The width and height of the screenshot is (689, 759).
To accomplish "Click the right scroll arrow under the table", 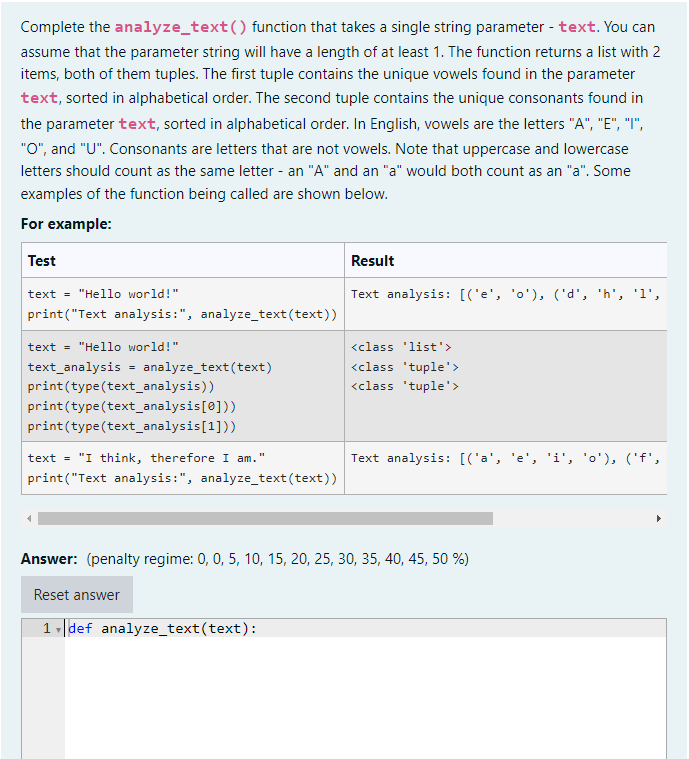I will click(x=658, y=518).
